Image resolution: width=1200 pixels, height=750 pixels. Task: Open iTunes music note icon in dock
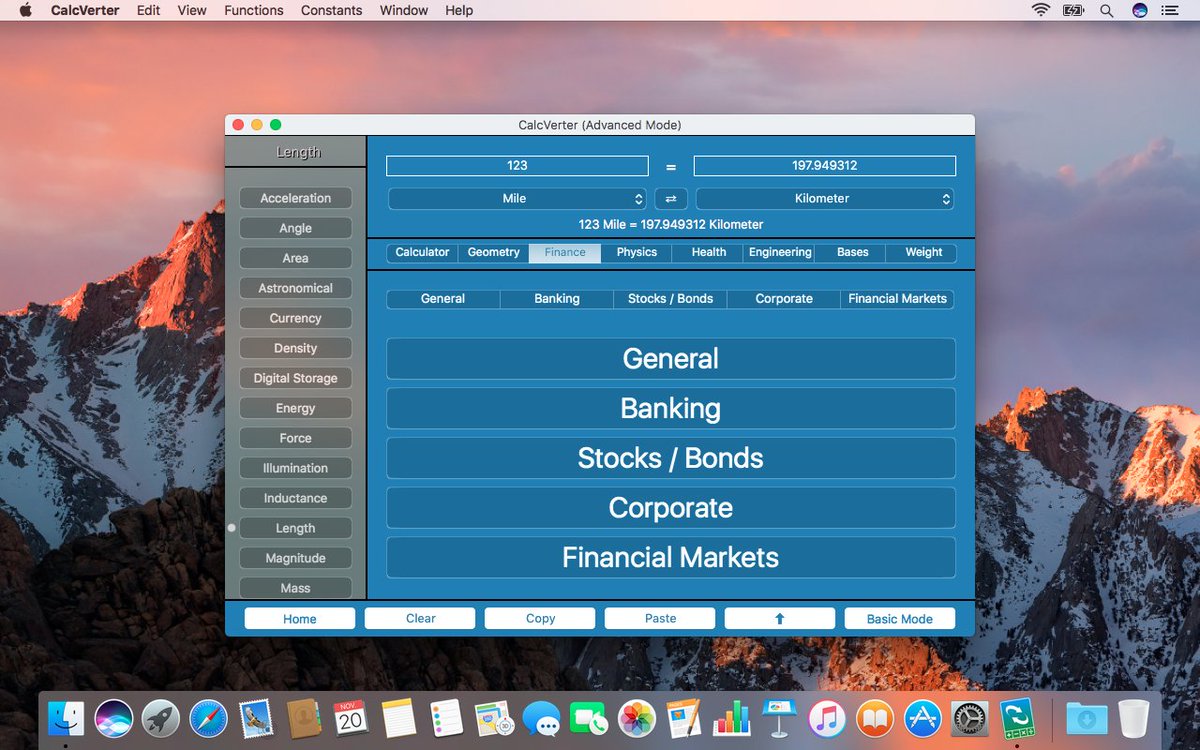[x=827, y=718]
